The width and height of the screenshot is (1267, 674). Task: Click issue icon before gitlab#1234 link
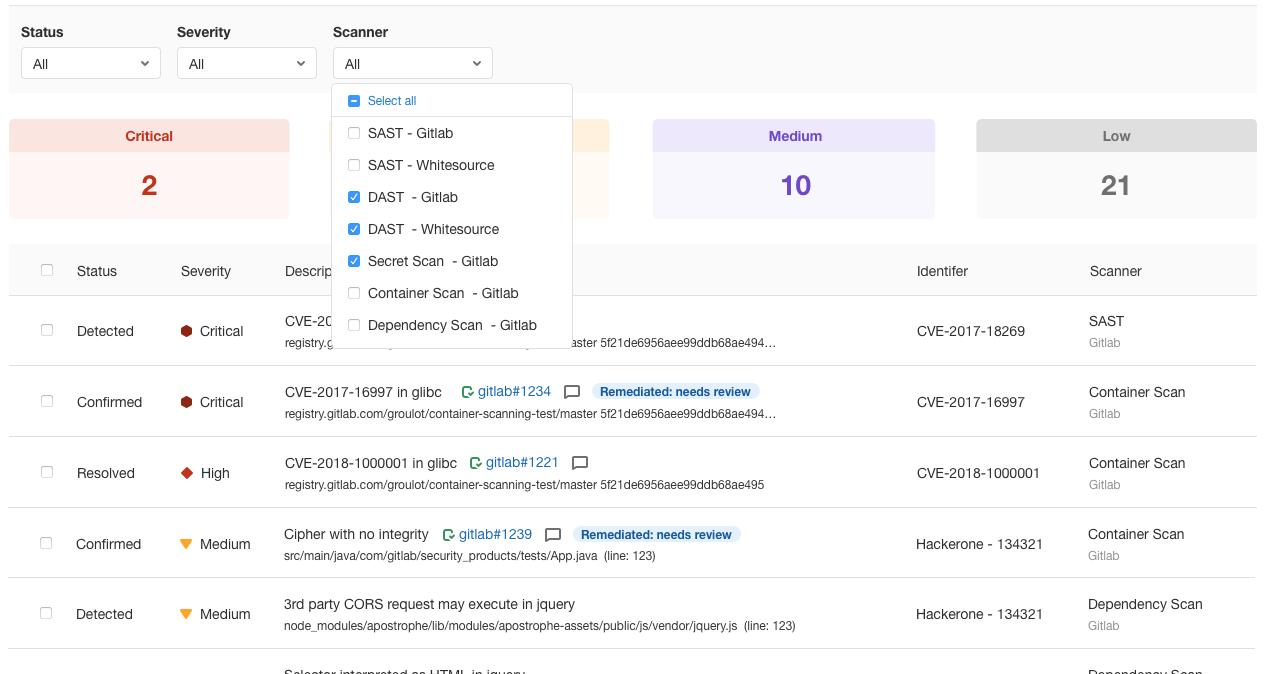pos(467,392)
